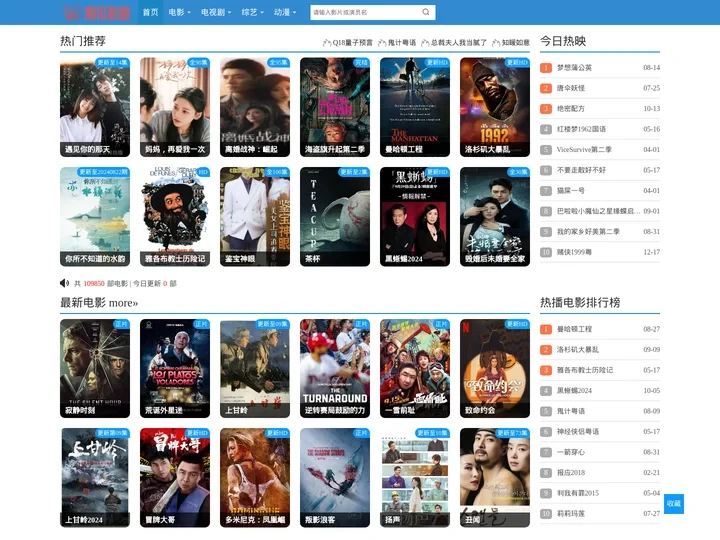Click the fire icon beside 鬼计粤语 tag
Viewport: 720px width, 540px height.
382,43
